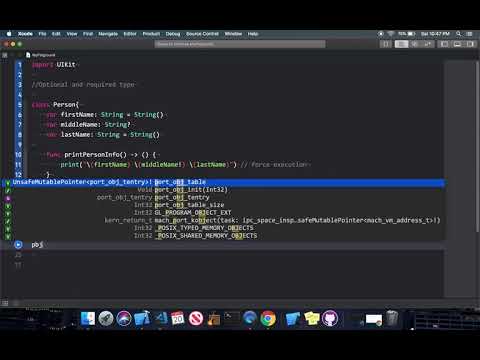Open Stickies from the Dock
Screen dimensions: 480x360
pos(312,318)
